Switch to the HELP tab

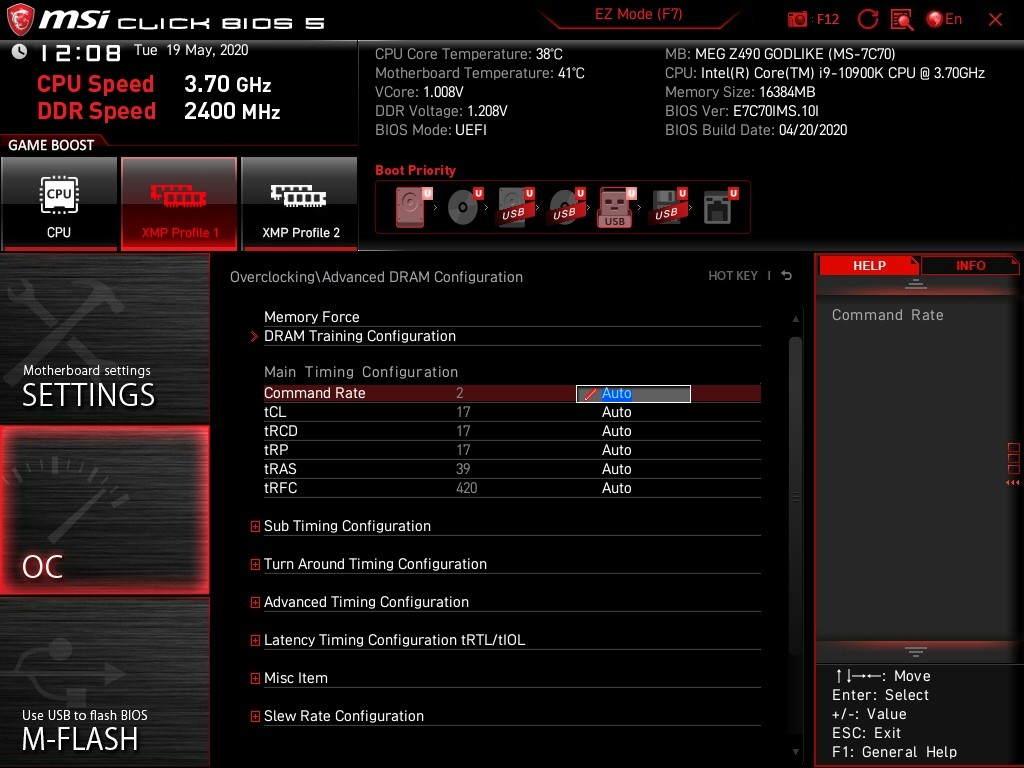pos(869,266)
